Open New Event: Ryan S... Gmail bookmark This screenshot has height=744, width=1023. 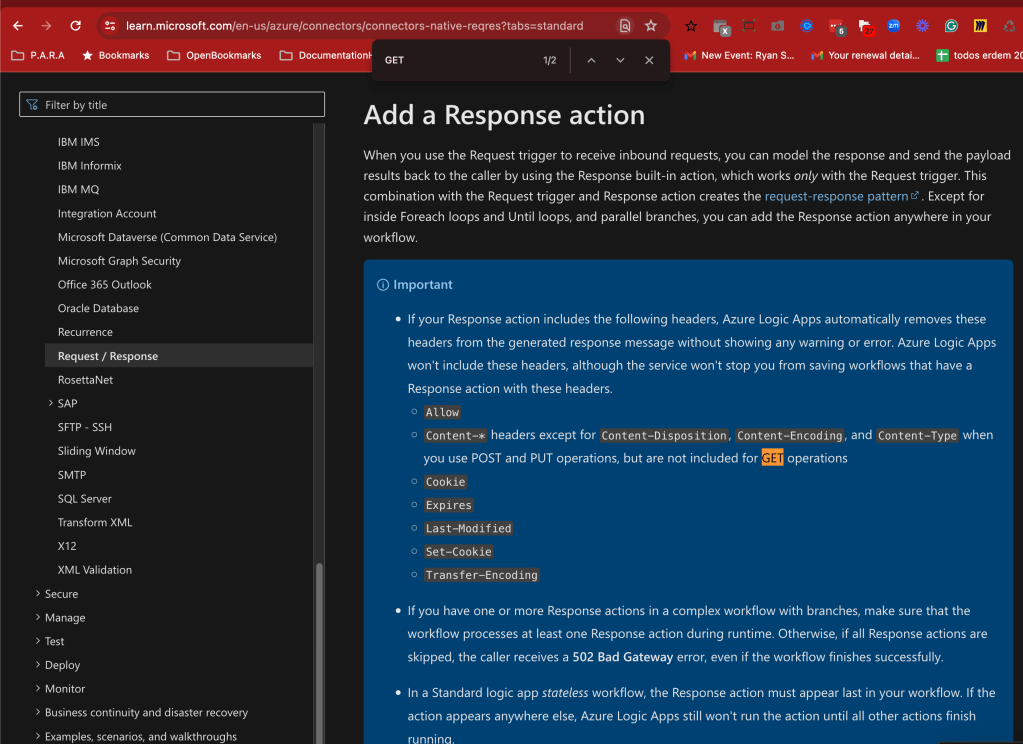point(739,55)
